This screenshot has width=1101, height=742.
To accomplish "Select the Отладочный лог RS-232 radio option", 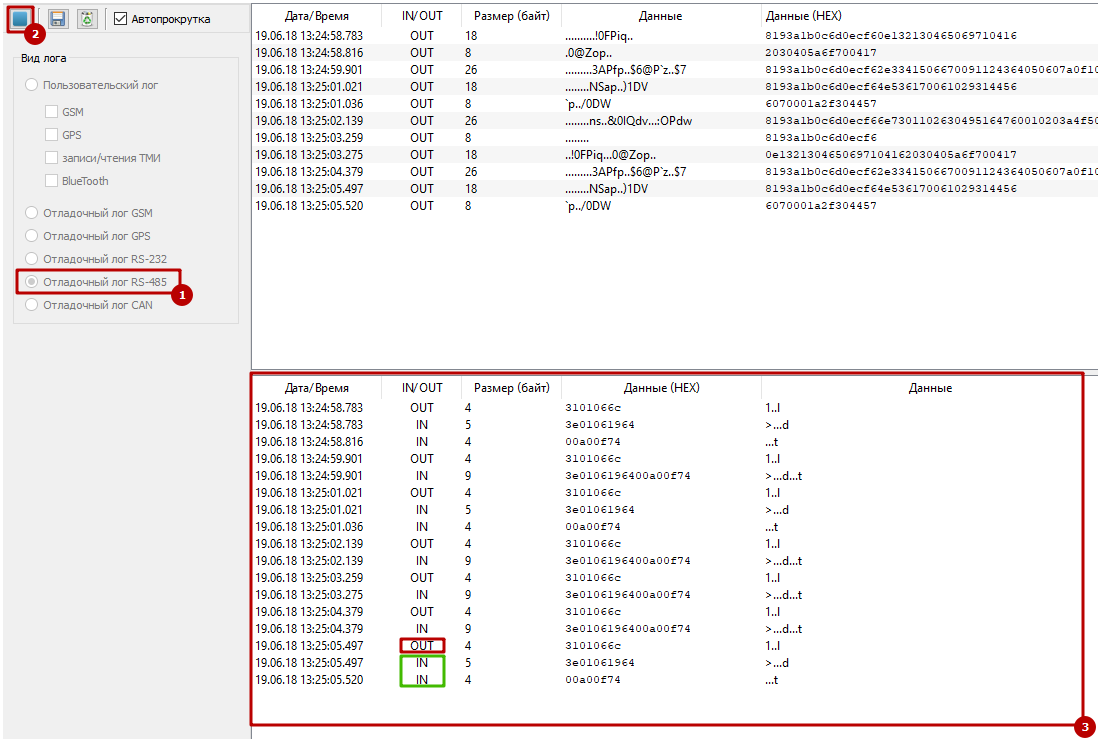I will tap(32, 259).
